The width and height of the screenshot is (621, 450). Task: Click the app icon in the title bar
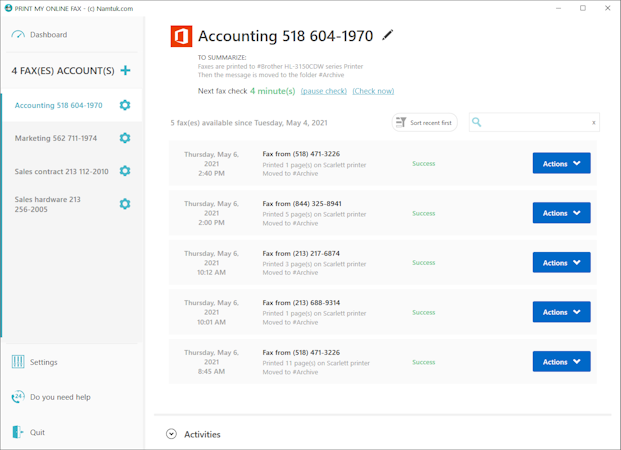[x=8, y=8]
